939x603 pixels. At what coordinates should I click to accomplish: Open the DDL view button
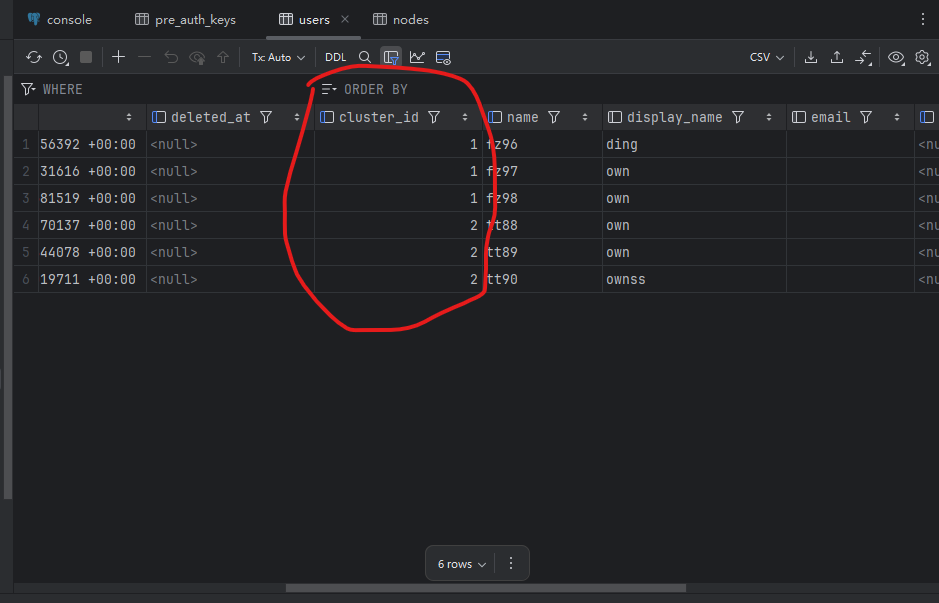point(336,58)
